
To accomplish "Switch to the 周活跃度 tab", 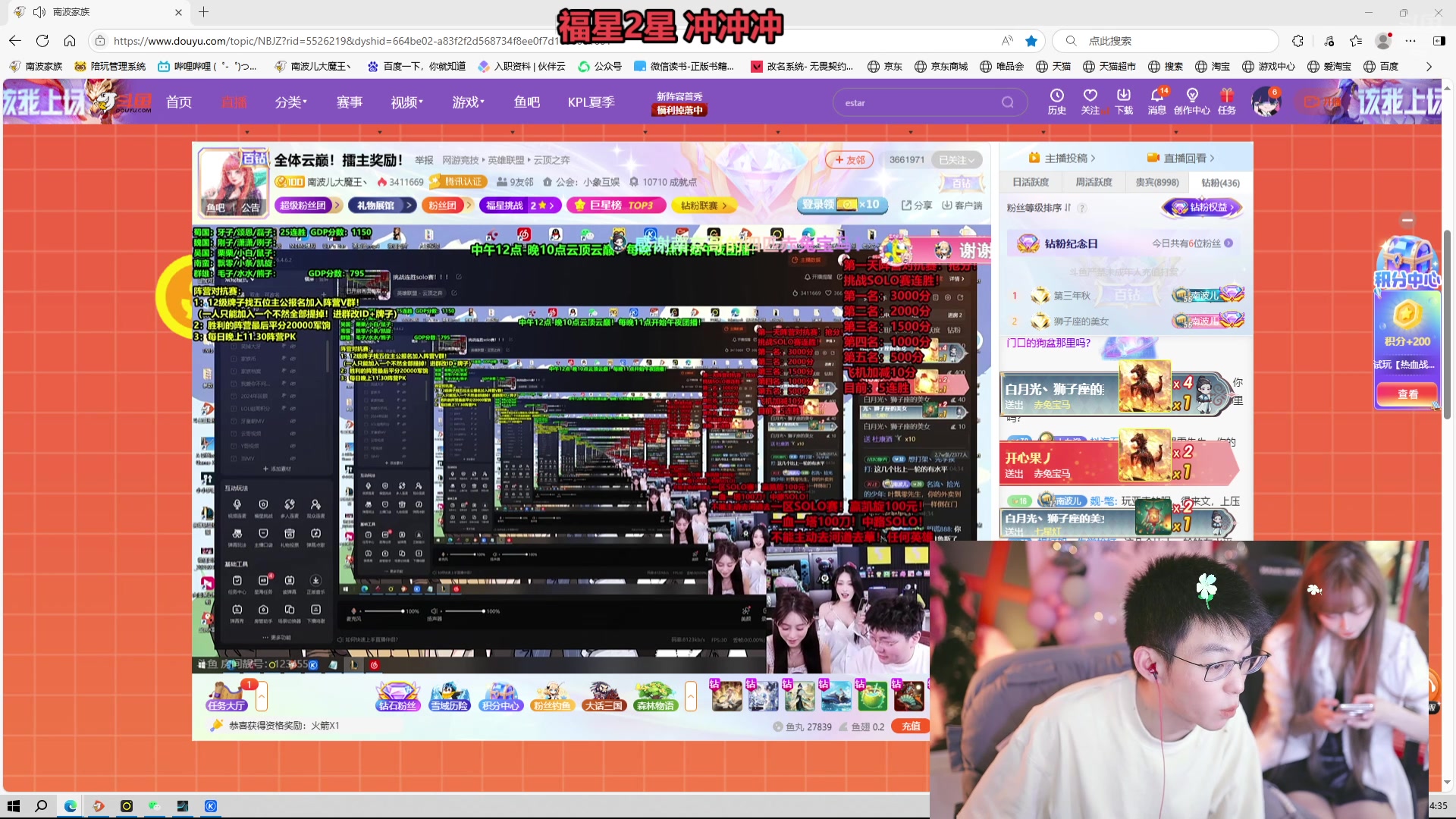I will click(x=1094, y=183).
